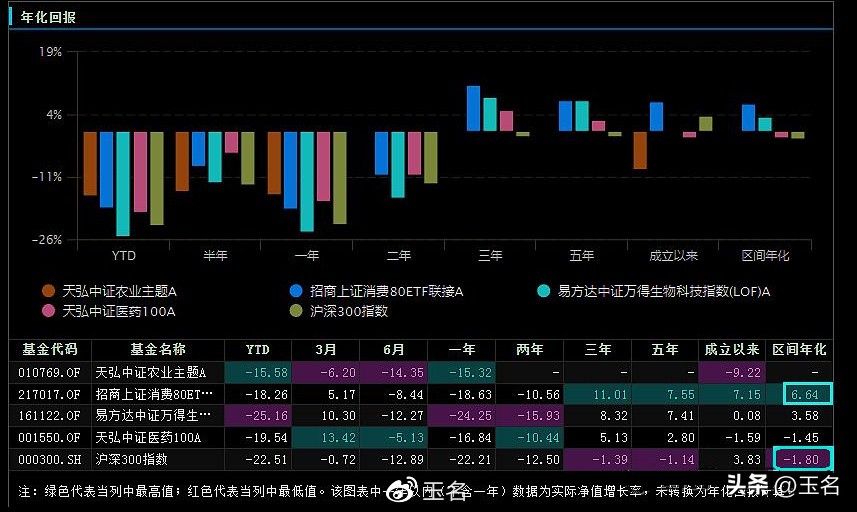
Task: Click the 半年 x-axis label
Action: tap(215, 256)
